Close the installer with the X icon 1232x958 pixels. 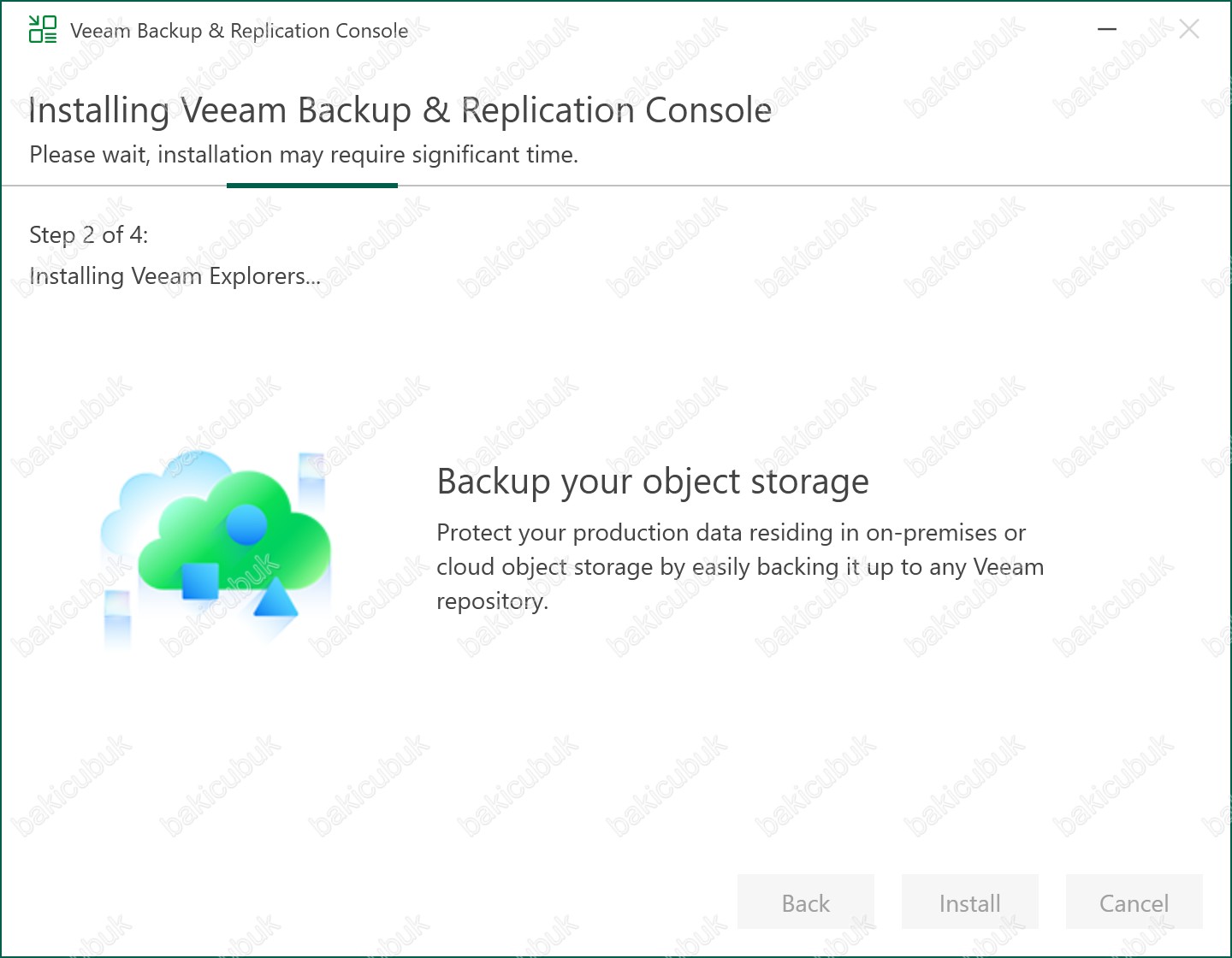point(1188,29)
